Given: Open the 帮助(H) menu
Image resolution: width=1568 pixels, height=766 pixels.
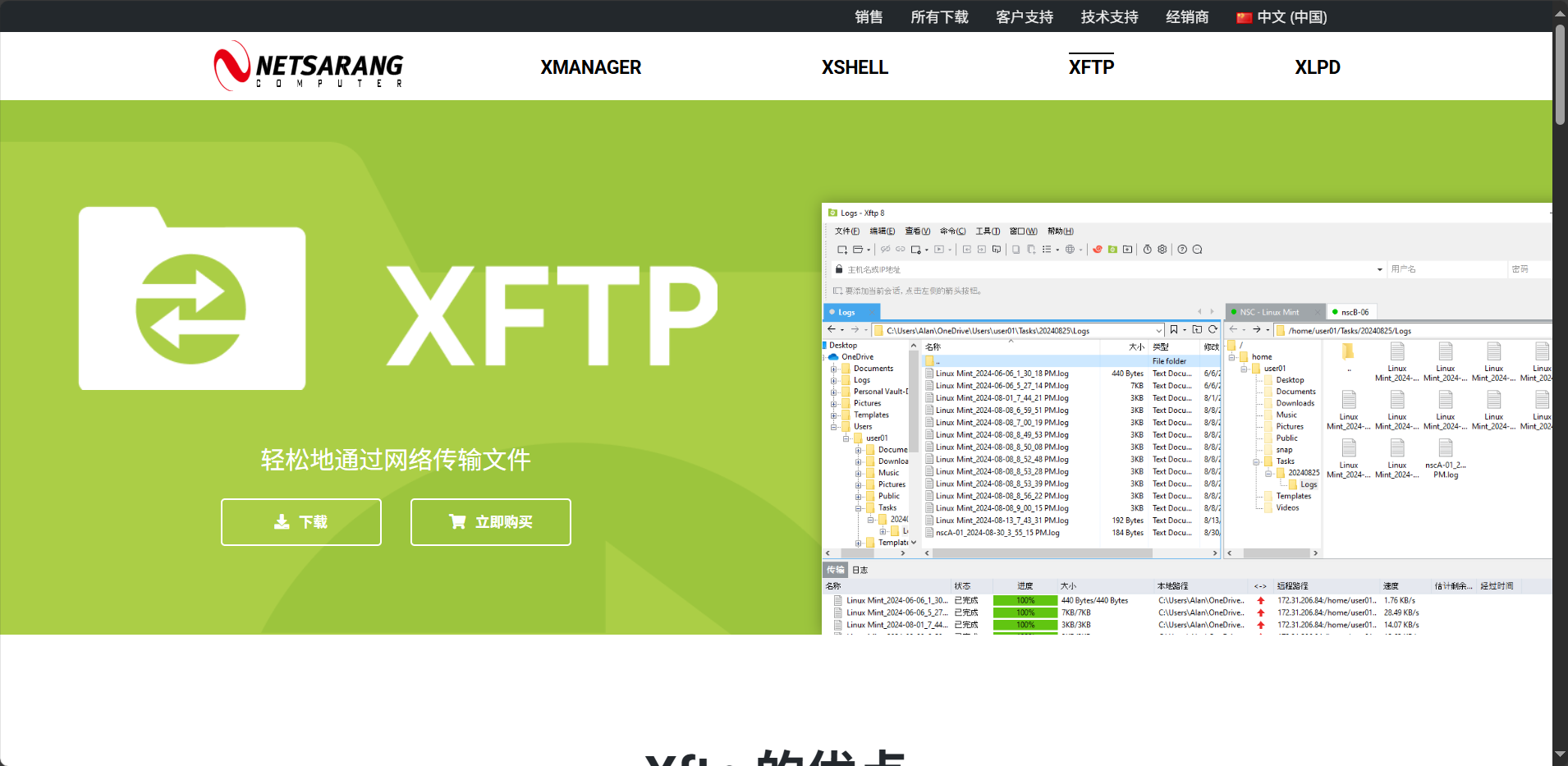Looking at the screenshot, I should (x=1061, y=232).
